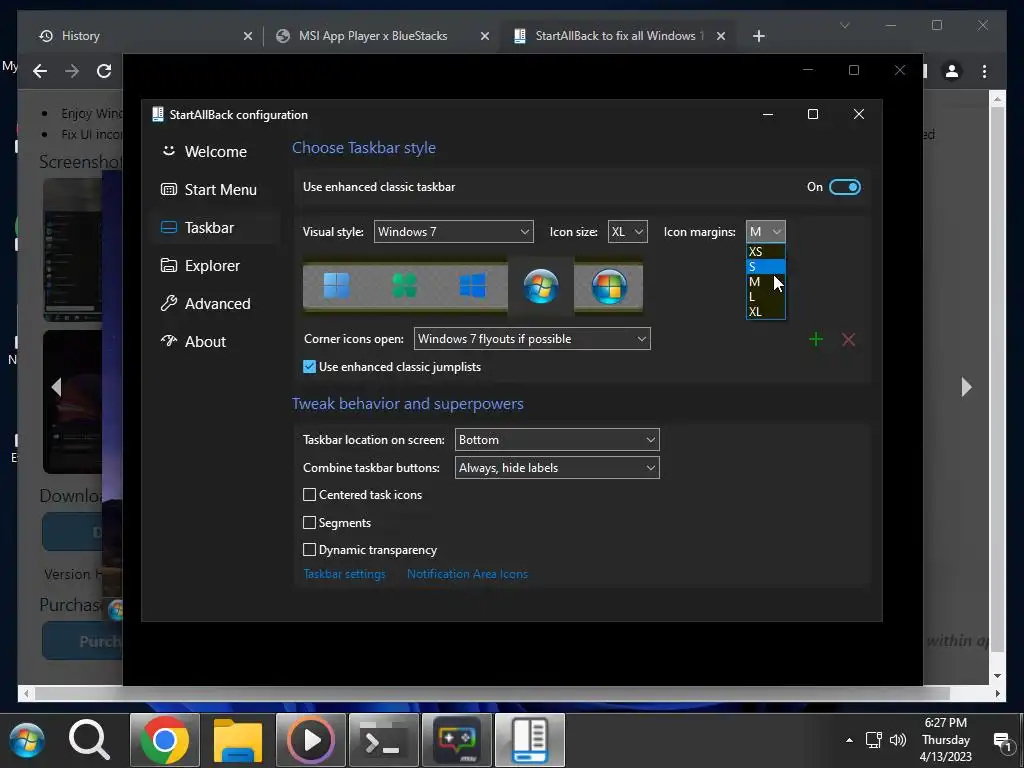Open the terminal taskbar icon
Screen dimensions: 1024x768
[384, 741]
